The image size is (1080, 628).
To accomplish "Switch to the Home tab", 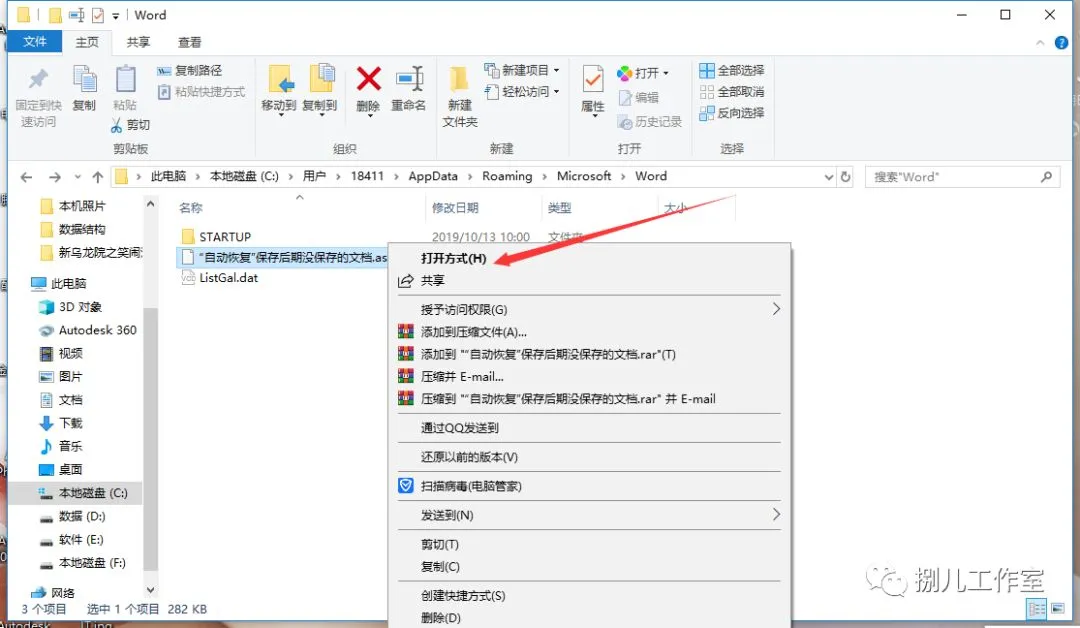I will click(x=87, y=42).
